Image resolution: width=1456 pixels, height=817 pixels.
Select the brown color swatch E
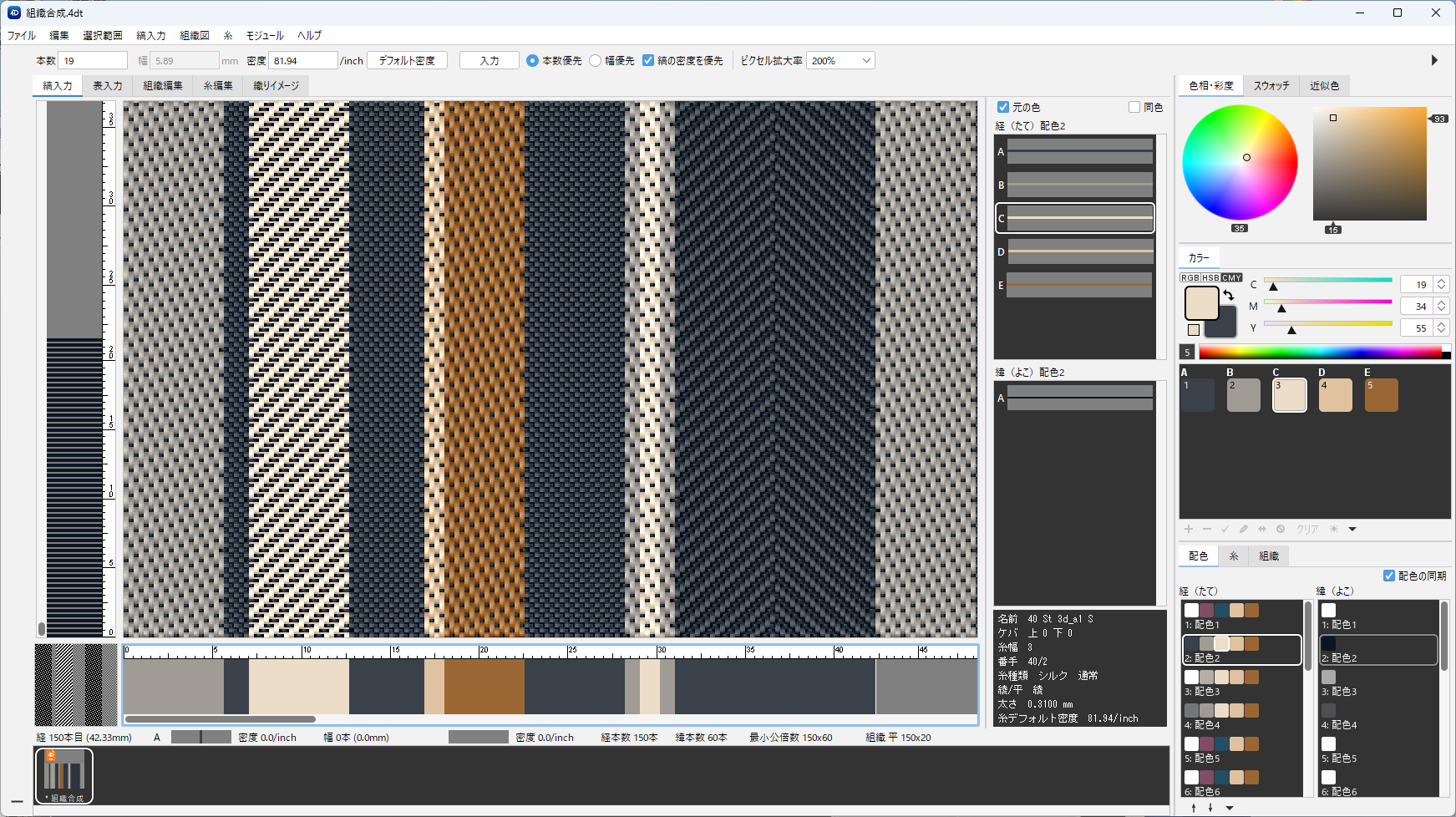1381,395
